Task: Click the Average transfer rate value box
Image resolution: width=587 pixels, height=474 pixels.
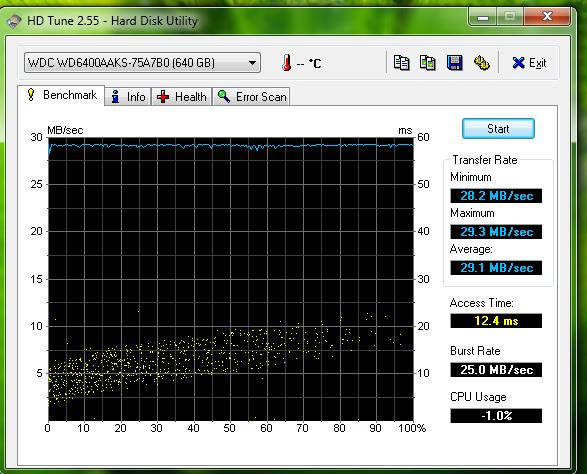Action: 496,268
